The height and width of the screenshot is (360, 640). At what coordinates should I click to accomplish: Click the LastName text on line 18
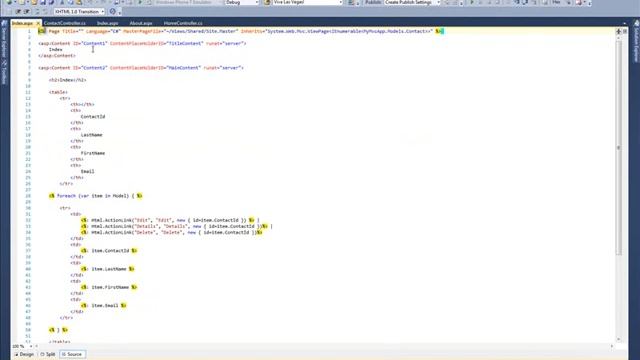tap(91, 135)
